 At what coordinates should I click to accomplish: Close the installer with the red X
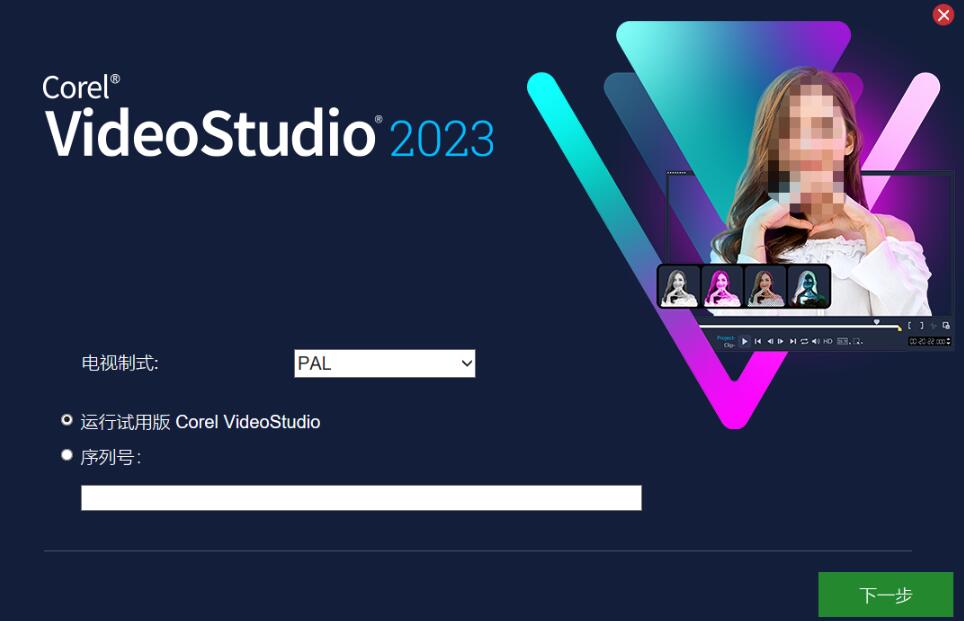943,14
